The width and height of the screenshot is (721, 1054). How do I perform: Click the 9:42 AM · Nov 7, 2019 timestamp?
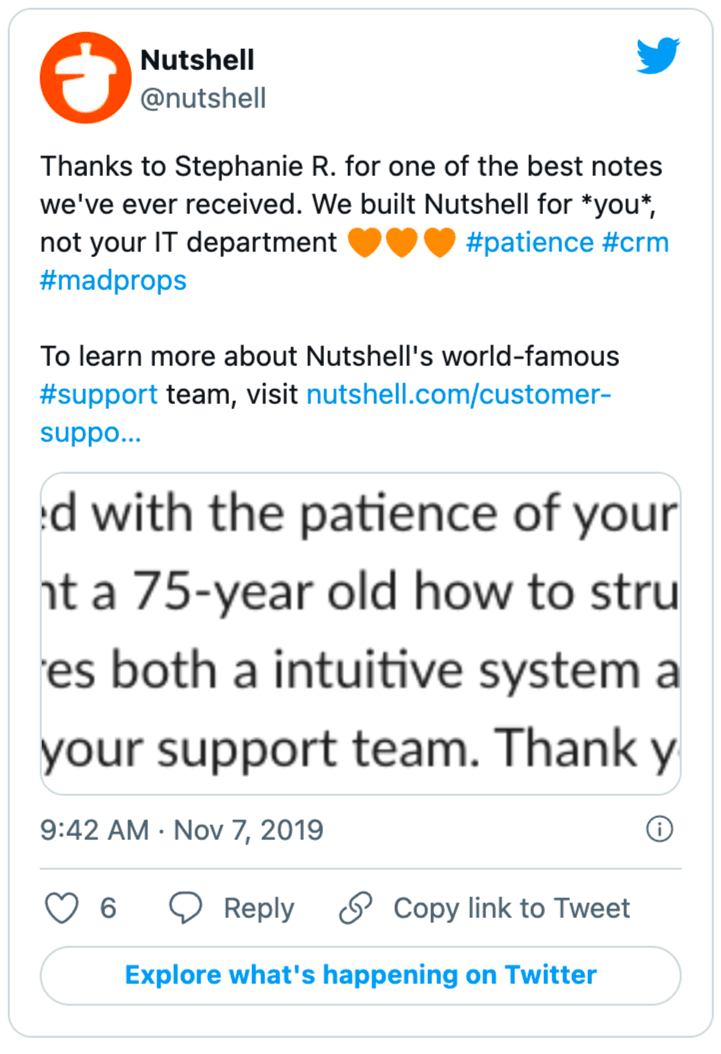pyautogui.click(x=181, y=830)
